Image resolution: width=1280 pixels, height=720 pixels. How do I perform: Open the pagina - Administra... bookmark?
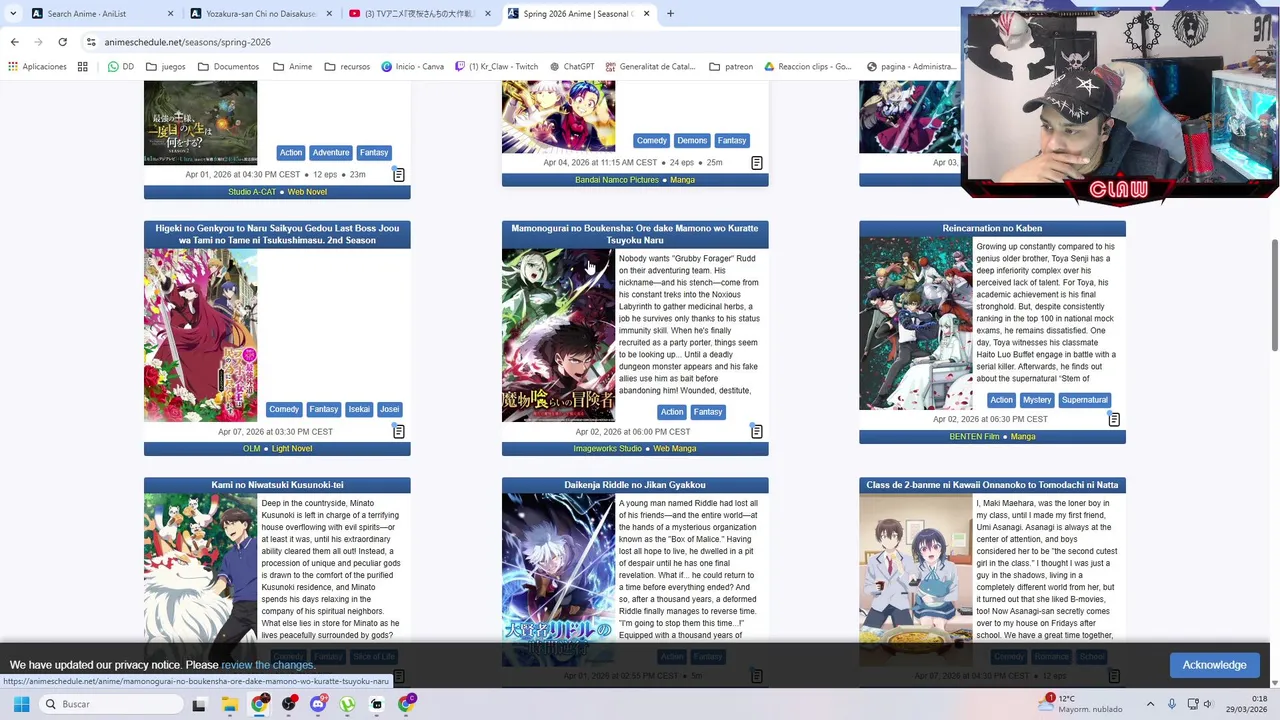[x=911, y=67]
